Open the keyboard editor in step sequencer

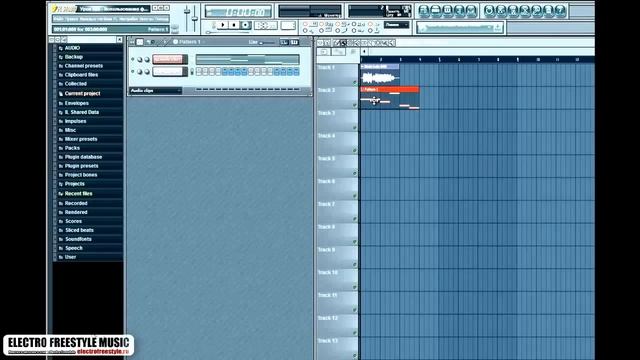coord(294,42)
